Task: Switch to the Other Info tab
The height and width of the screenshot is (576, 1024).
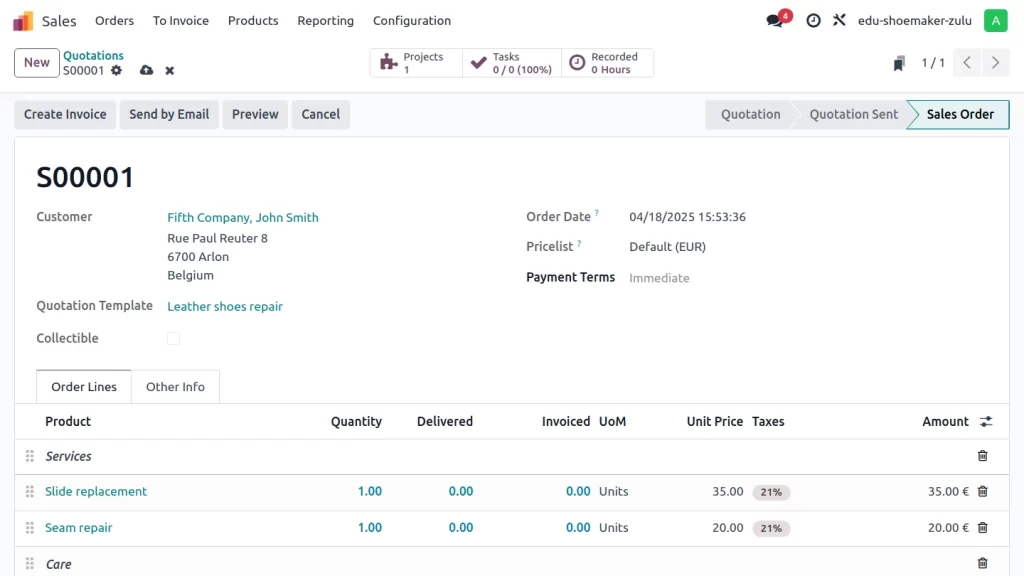Action: pos(175,387)
